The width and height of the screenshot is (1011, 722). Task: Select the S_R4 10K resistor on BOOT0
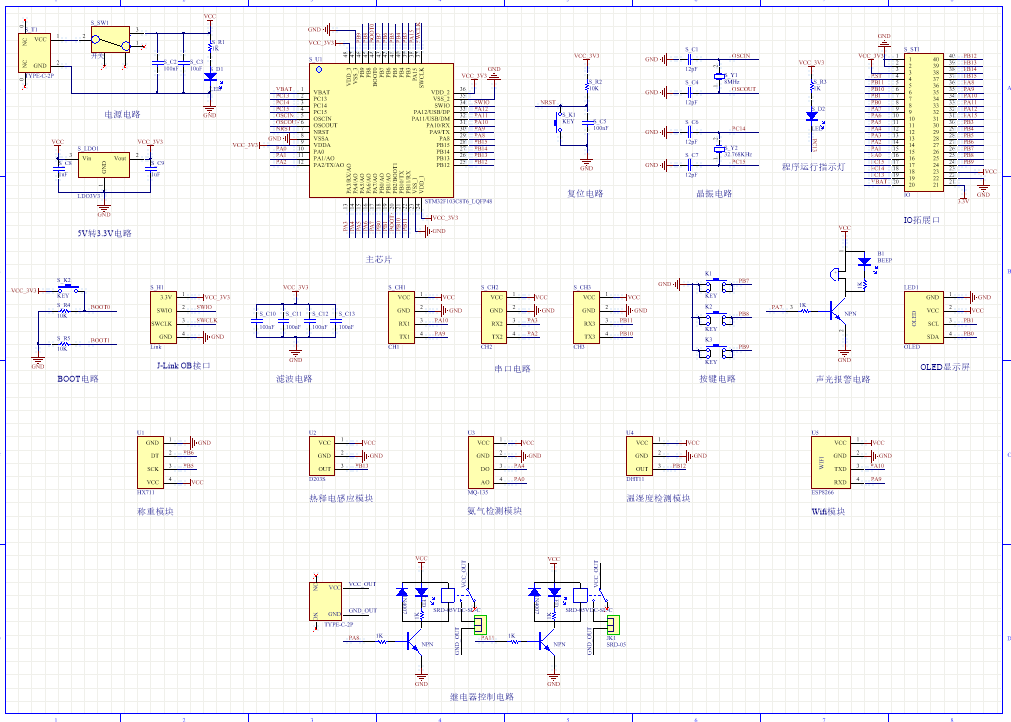[63, 311]
